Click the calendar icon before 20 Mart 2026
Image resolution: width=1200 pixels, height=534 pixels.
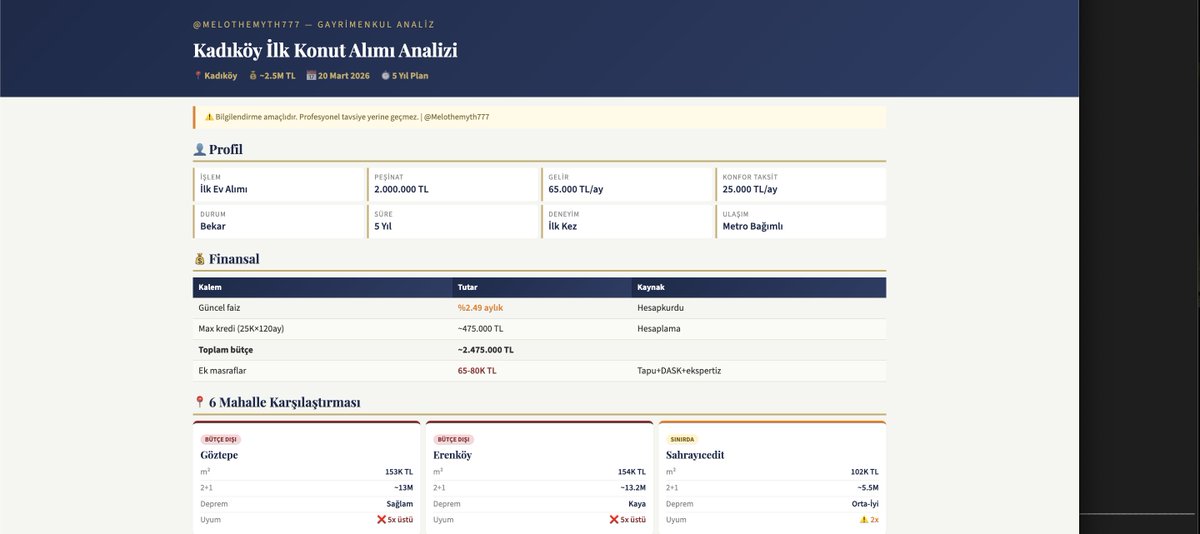coord(311,76)
